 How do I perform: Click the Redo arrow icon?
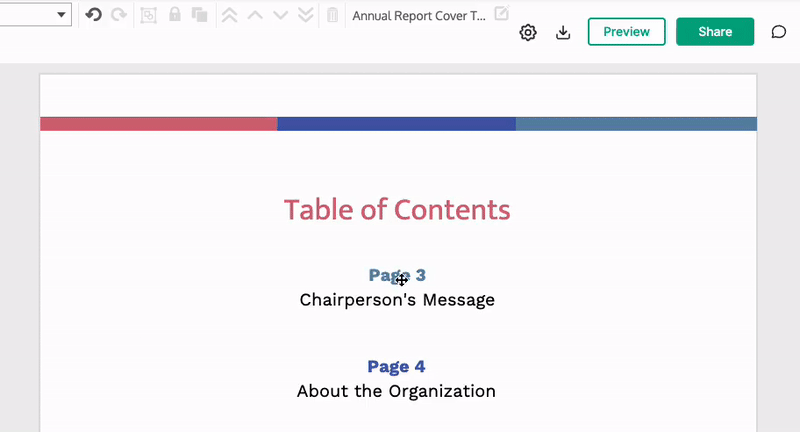tap(119, 15)
